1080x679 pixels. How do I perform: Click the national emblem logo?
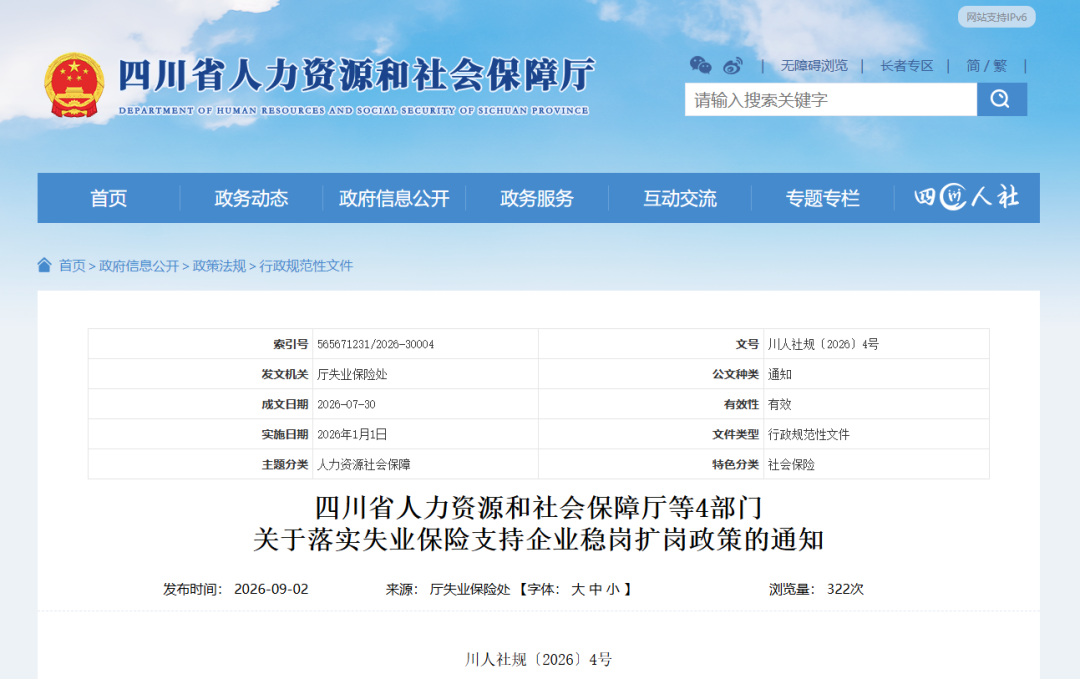74,85
